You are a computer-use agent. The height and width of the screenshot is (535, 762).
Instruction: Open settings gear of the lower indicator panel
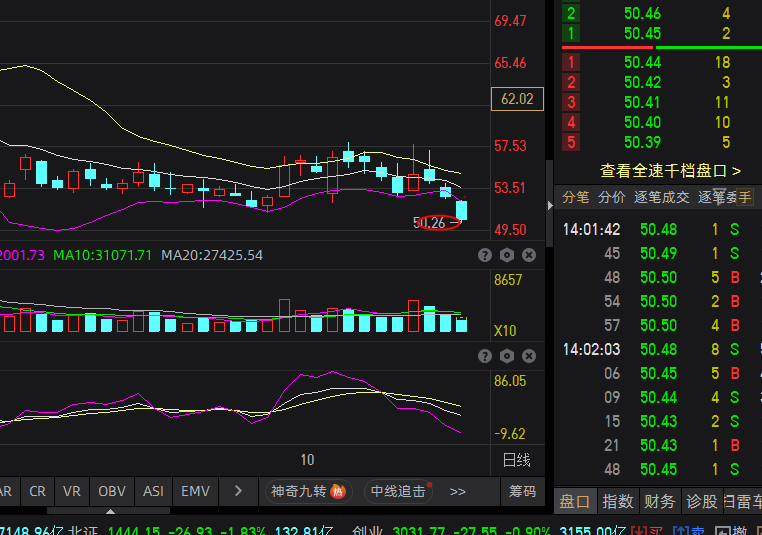507,357
